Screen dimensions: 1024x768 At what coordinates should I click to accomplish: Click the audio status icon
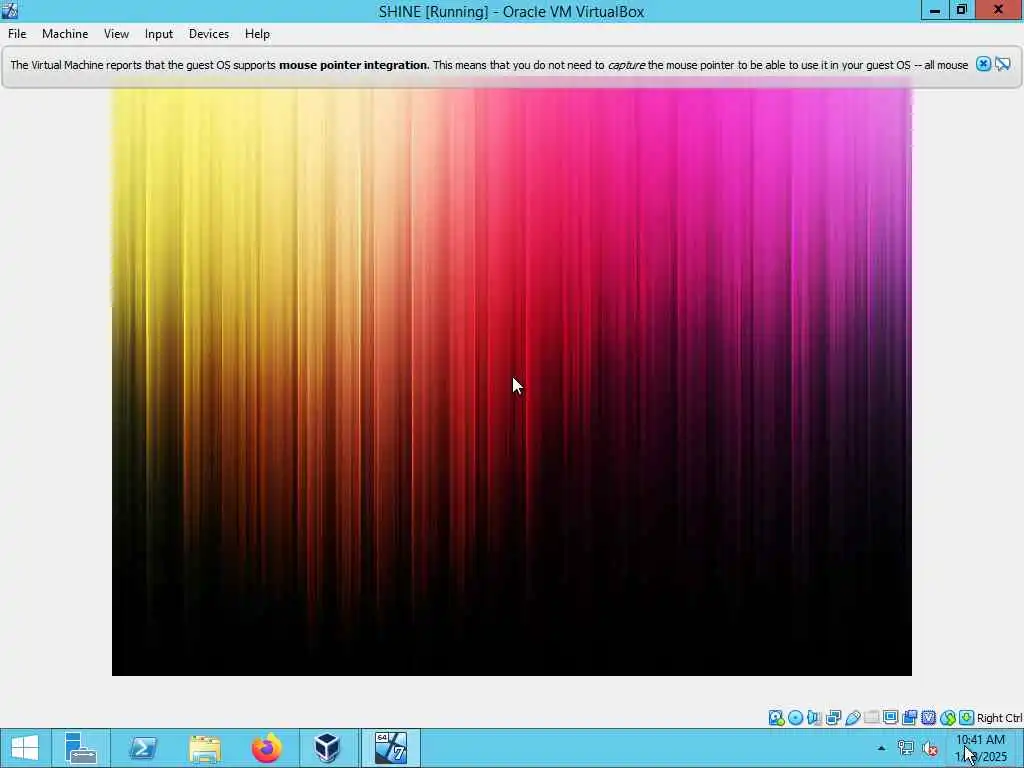(814, 718)
